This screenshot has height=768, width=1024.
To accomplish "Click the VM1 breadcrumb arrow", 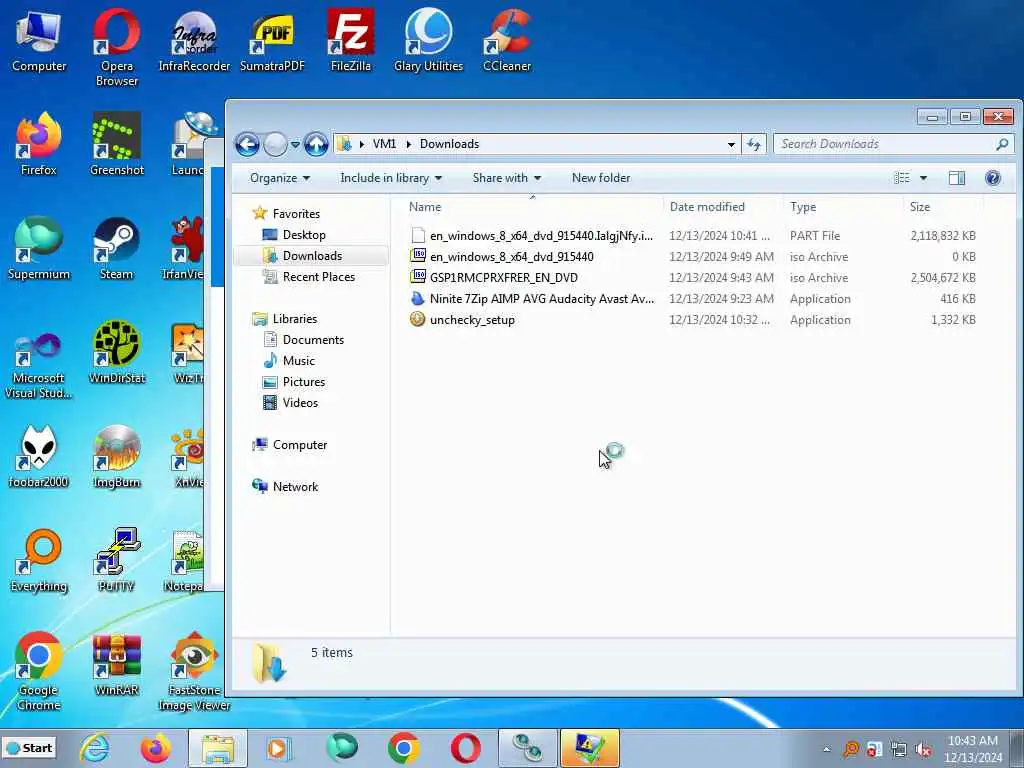I will 408,144.
